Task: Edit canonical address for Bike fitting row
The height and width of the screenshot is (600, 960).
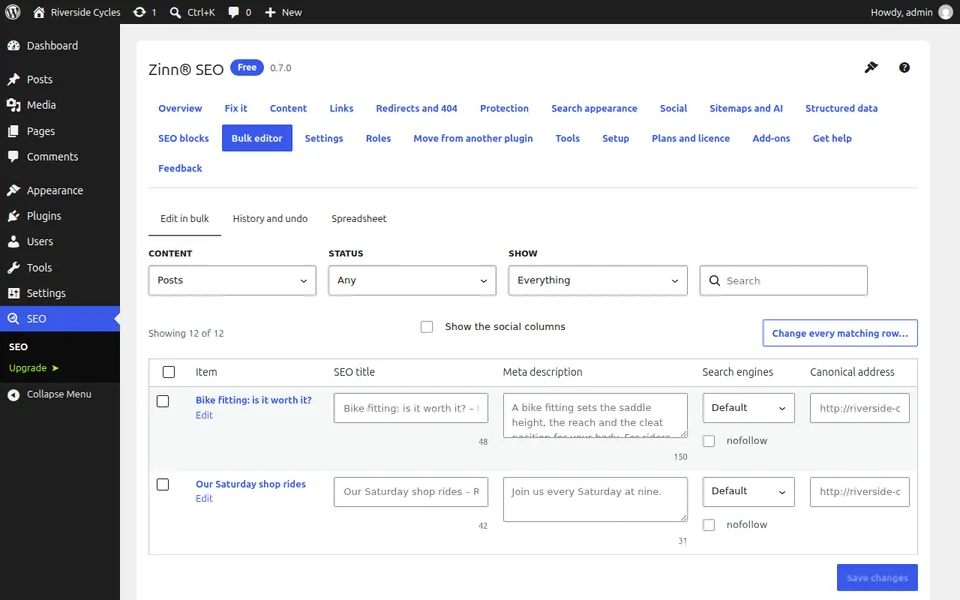Action: 860,408
